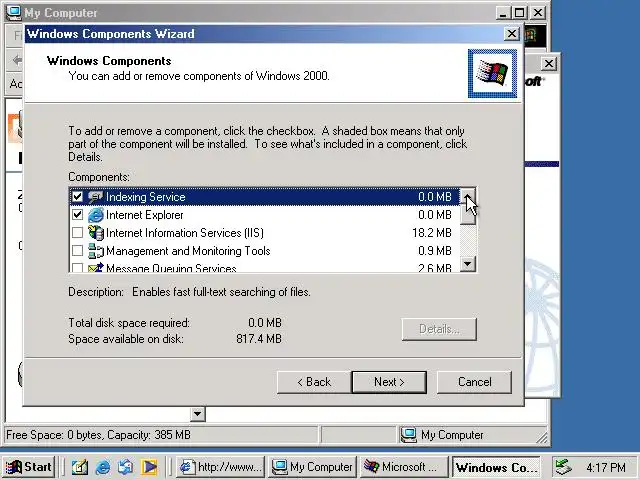Launch Outlook Express from Quick Launch
The image size is (640, 480).
point(125,467)
